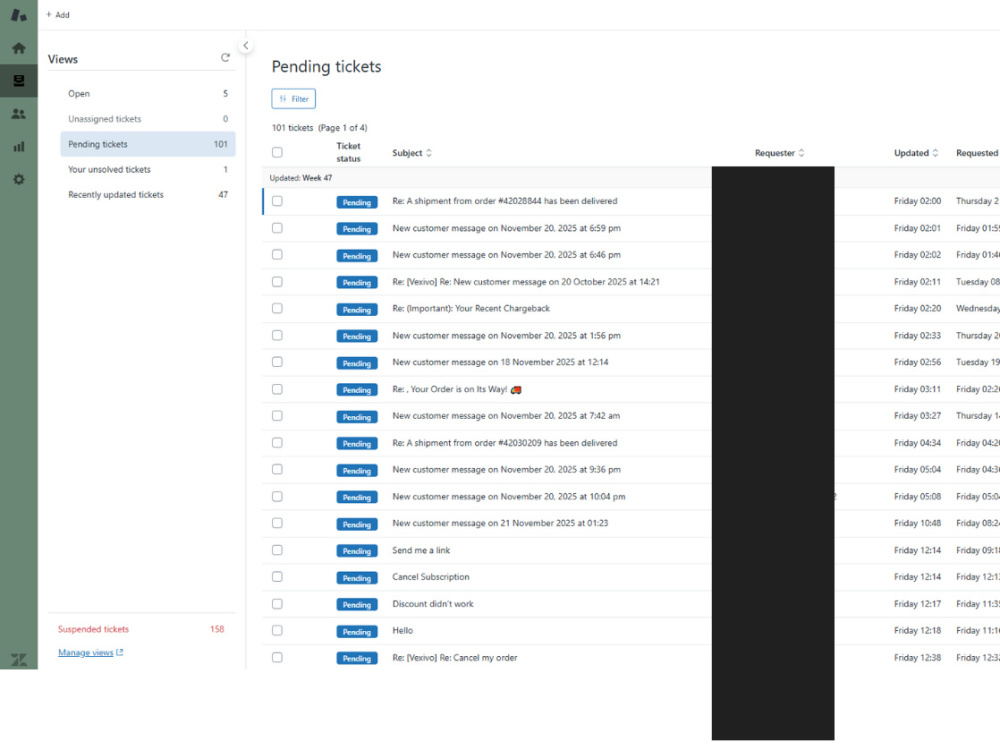Select the Unassigned tickets view
This screenshot has width=1000, height=750.
click(148, 119)
